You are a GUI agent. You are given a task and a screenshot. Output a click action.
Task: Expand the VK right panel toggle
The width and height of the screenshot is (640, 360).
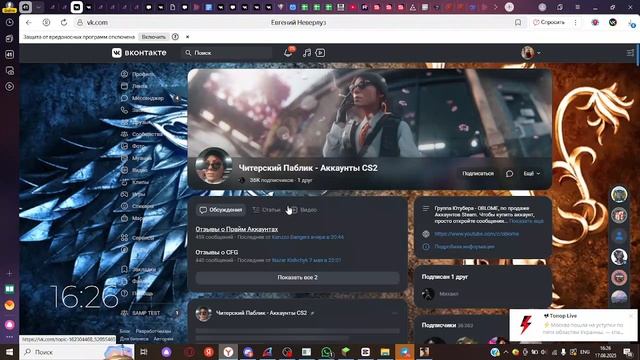(x=630, y=53)
